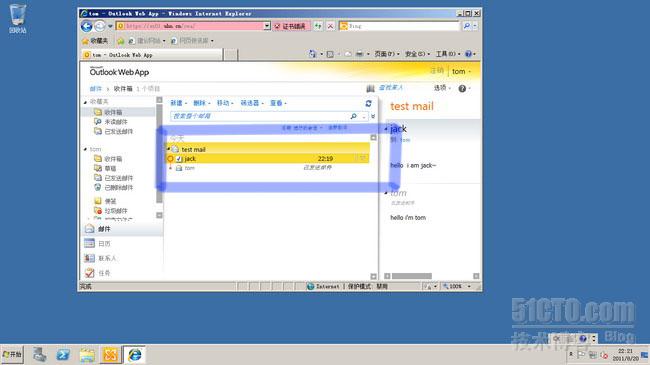The image size is (650, 365).
Task: Open the Page menu in the IE command bar
Action: (x=386, y=54)
